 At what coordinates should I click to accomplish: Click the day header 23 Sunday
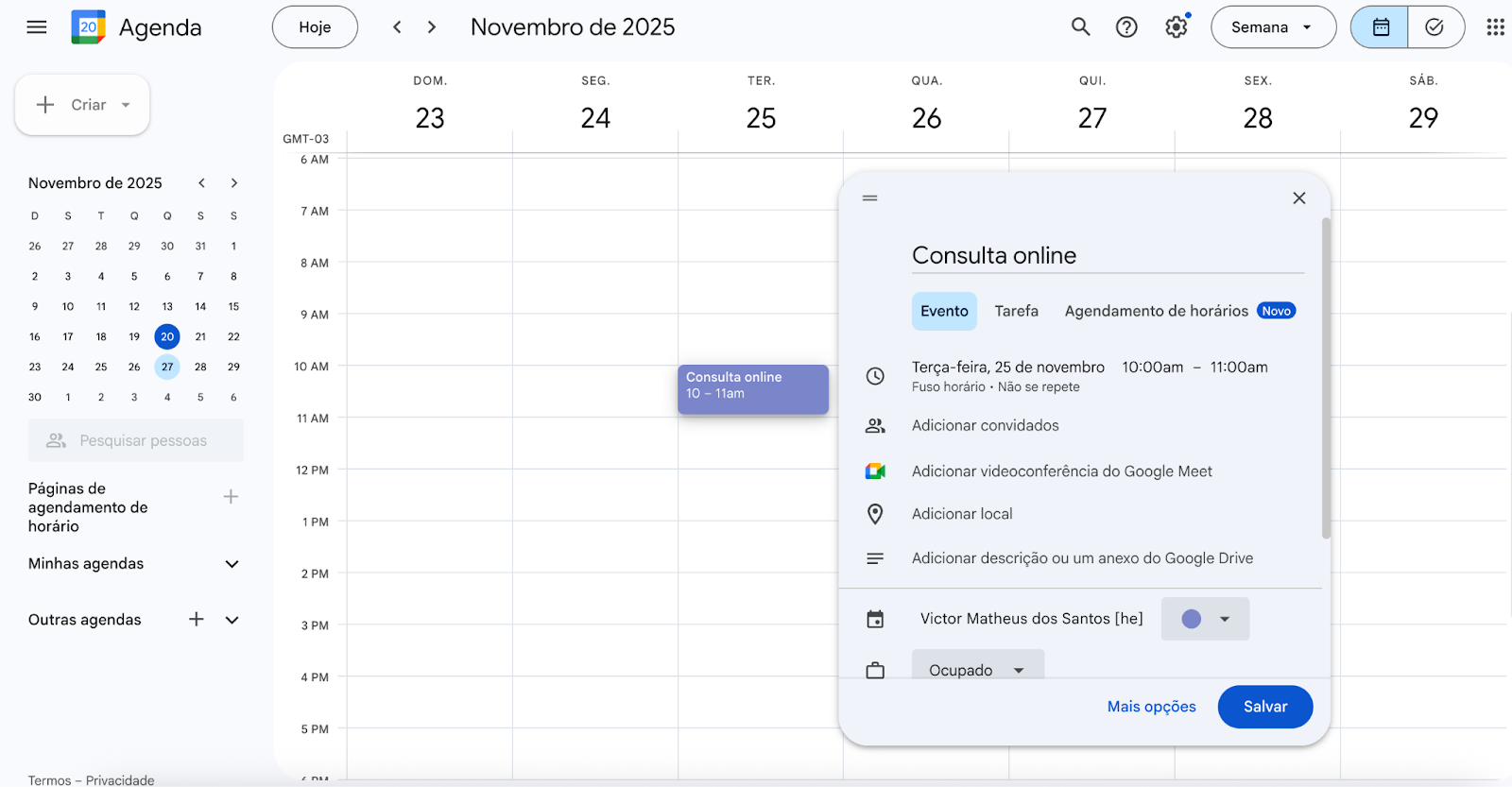[x=430, y=118]
